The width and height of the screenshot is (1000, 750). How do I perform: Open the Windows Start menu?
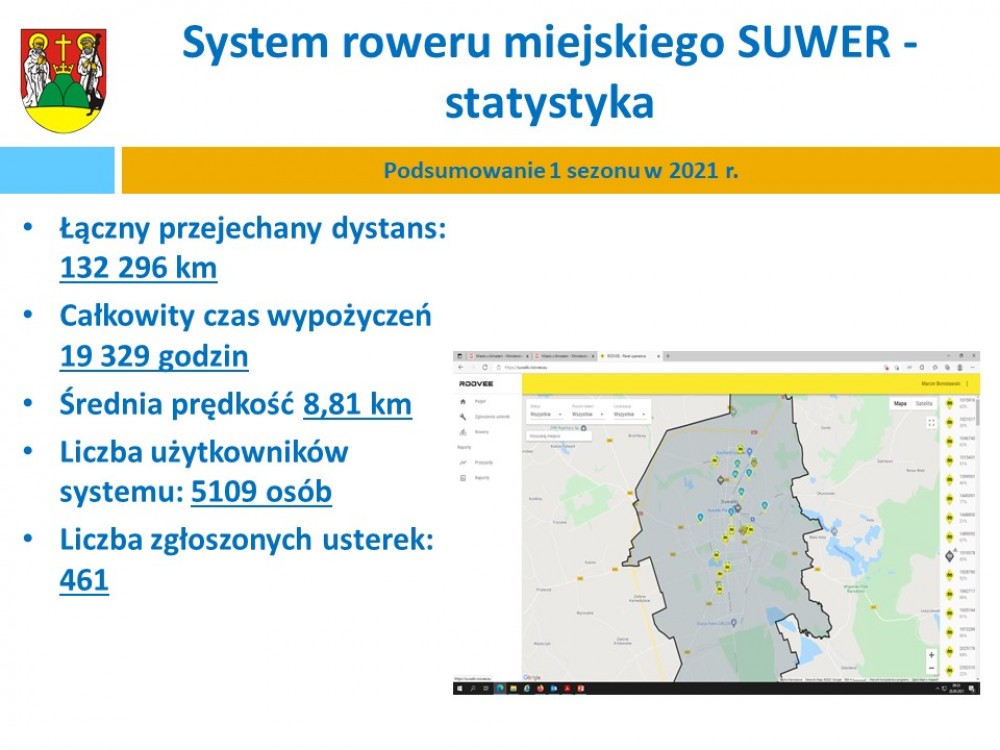(x=459, y=689)
